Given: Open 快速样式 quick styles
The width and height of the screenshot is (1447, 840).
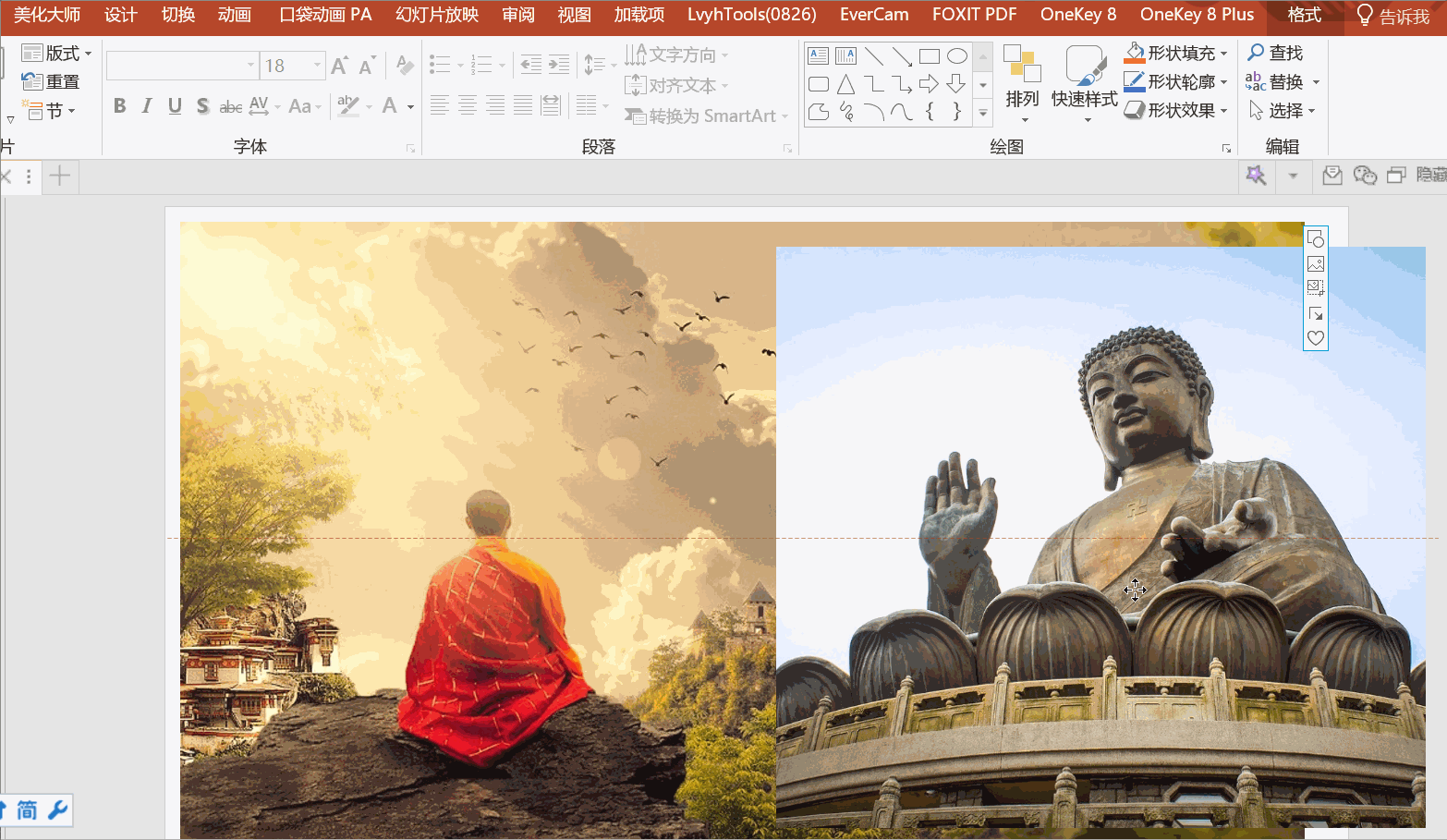Looking at the screenshot, I should tap(1085, 84).
